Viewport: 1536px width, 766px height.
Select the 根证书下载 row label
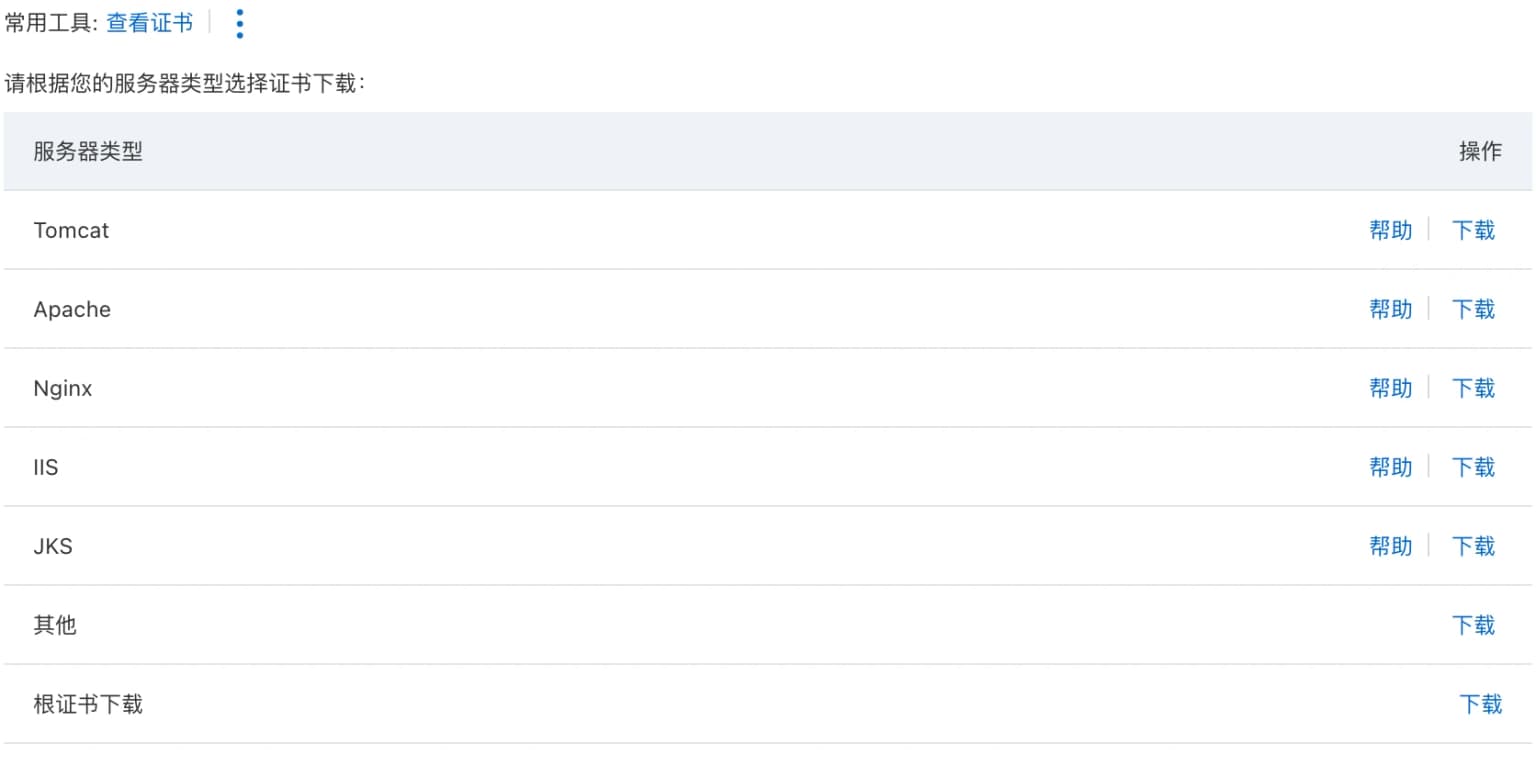88,704
